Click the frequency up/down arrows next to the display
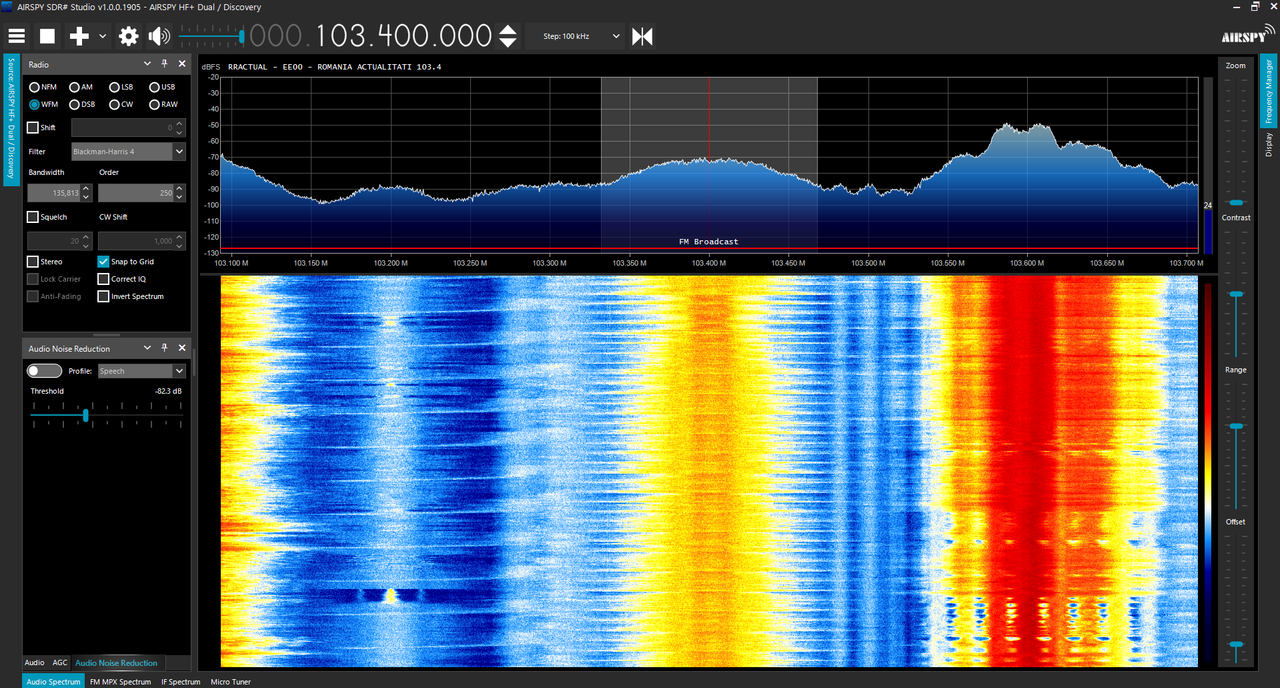The width and height of the screenshot is (1280, 688). [x=508, y=37]
